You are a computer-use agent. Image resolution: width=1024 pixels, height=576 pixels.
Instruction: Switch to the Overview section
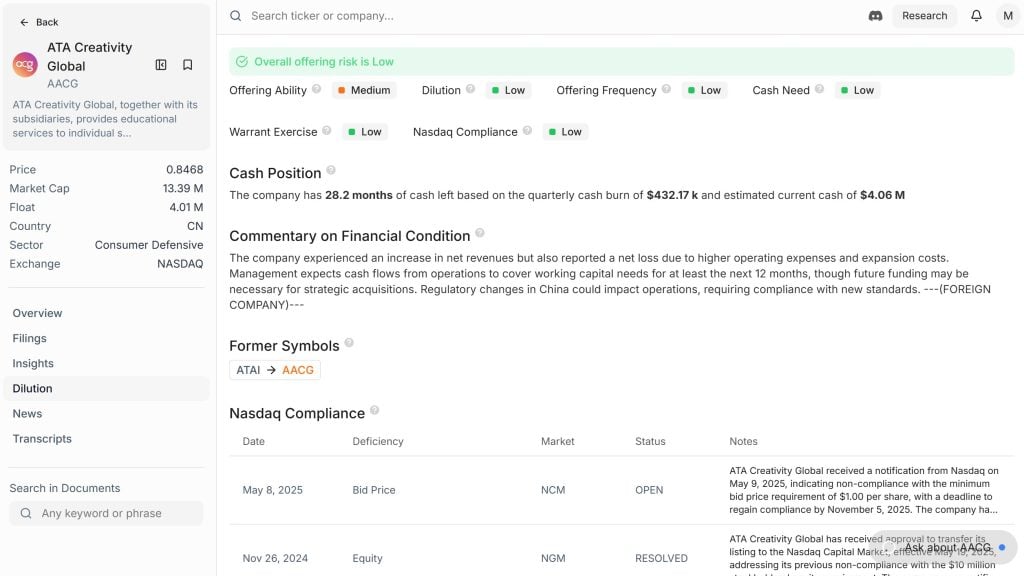[37, 313]
